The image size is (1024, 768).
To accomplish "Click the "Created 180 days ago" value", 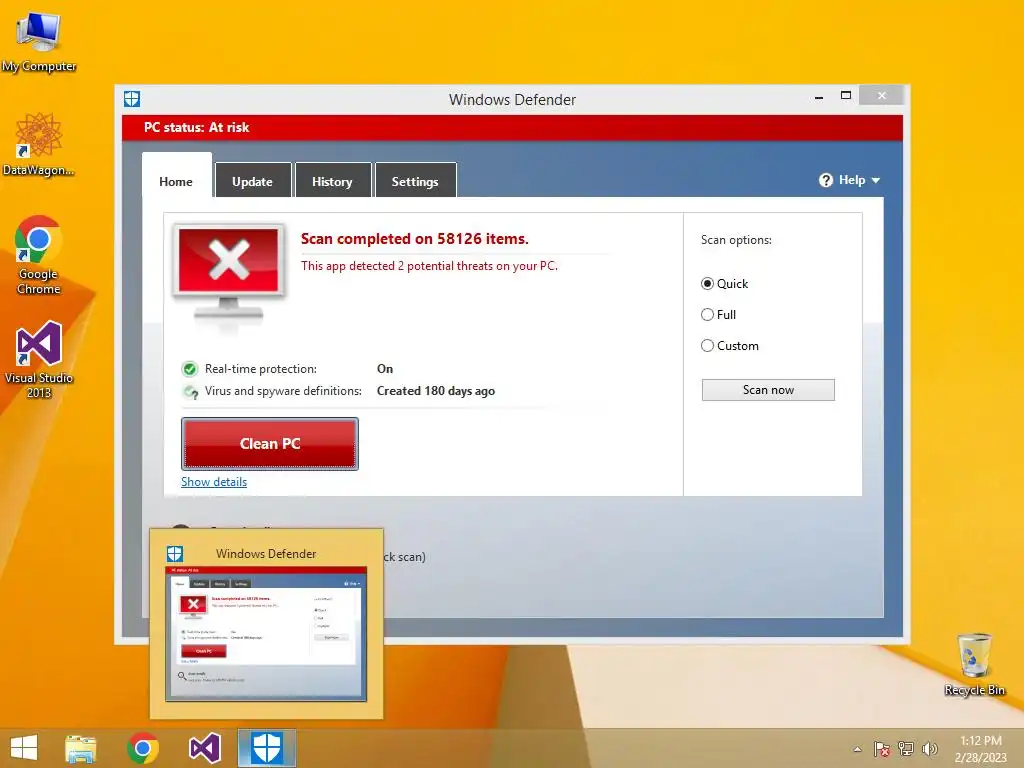I will pos(436,391).
